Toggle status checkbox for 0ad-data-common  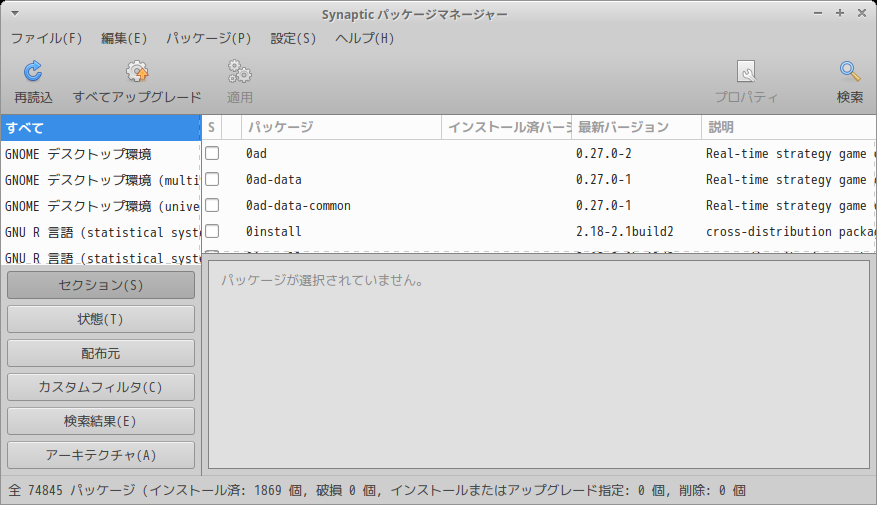(x=212, y=205)
